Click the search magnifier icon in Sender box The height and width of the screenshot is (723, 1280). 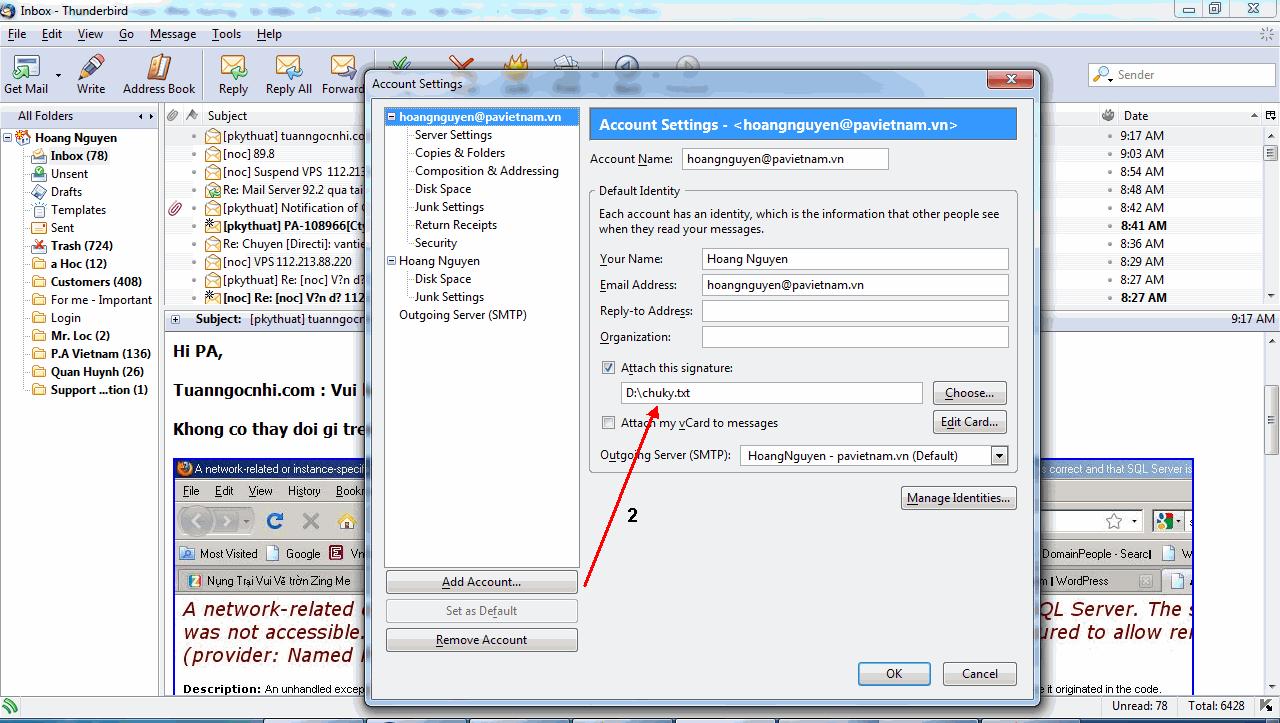pos(1103,75)
